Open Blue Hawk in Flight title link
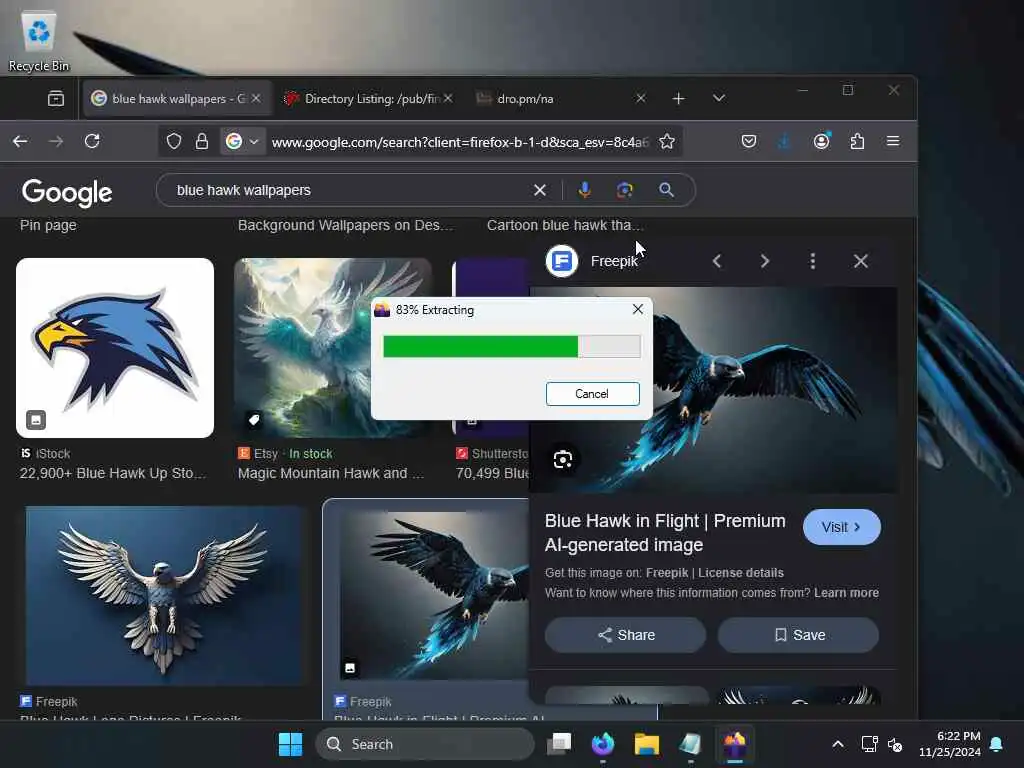 665,533
